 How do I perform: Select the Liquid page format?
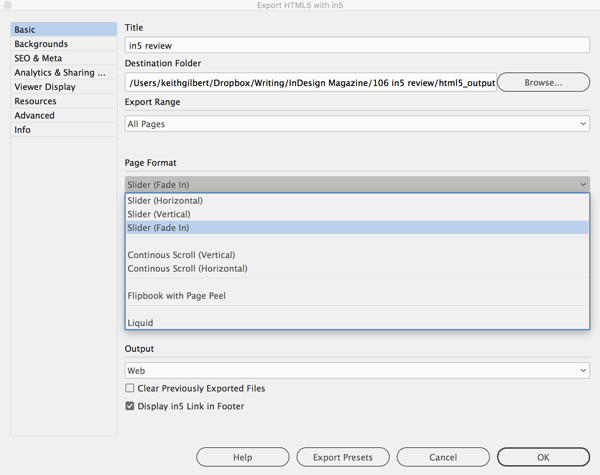[x=357, y=323]
